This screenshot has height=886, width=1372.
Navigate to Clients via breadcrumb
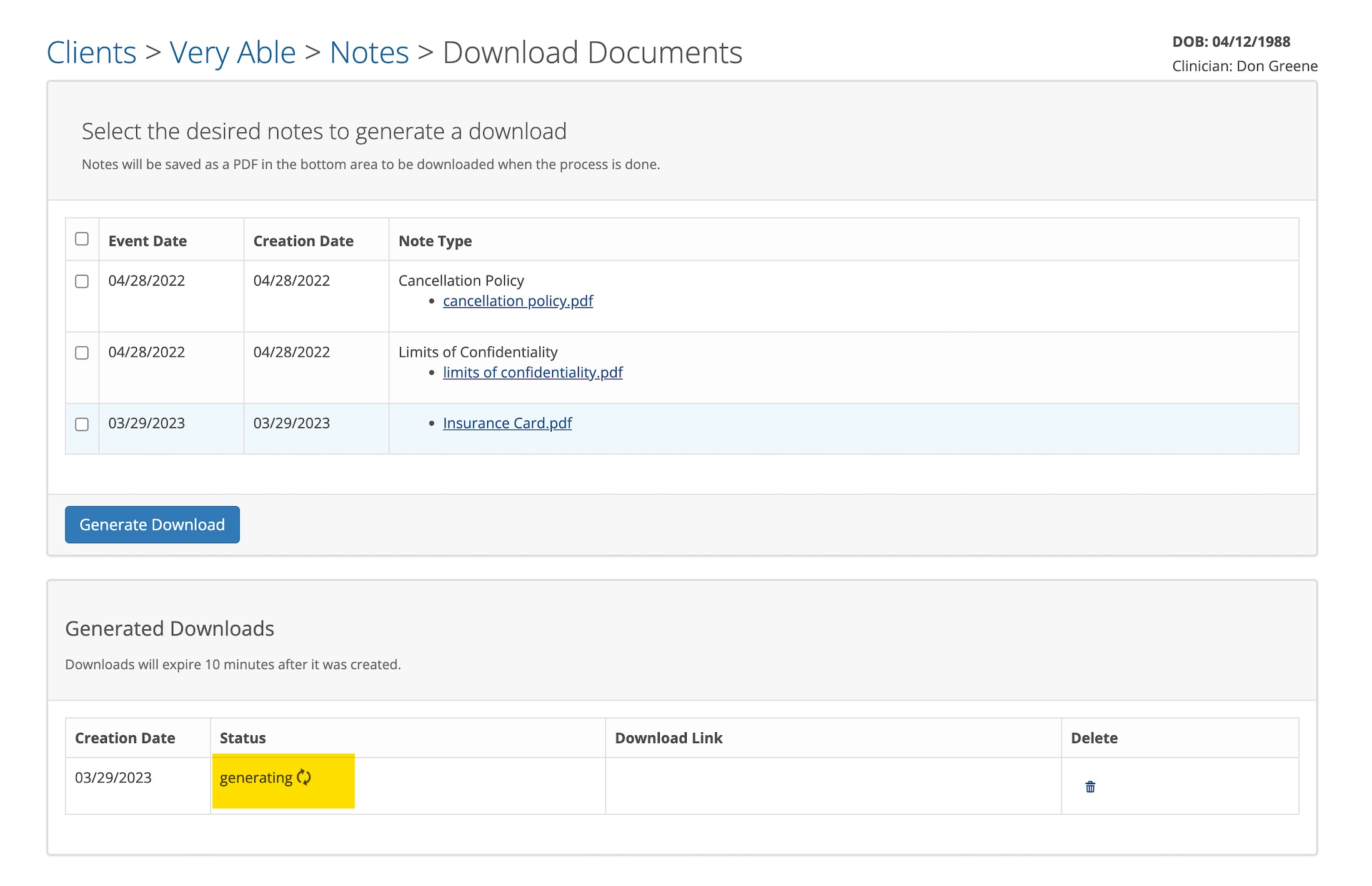pos(92,52)
